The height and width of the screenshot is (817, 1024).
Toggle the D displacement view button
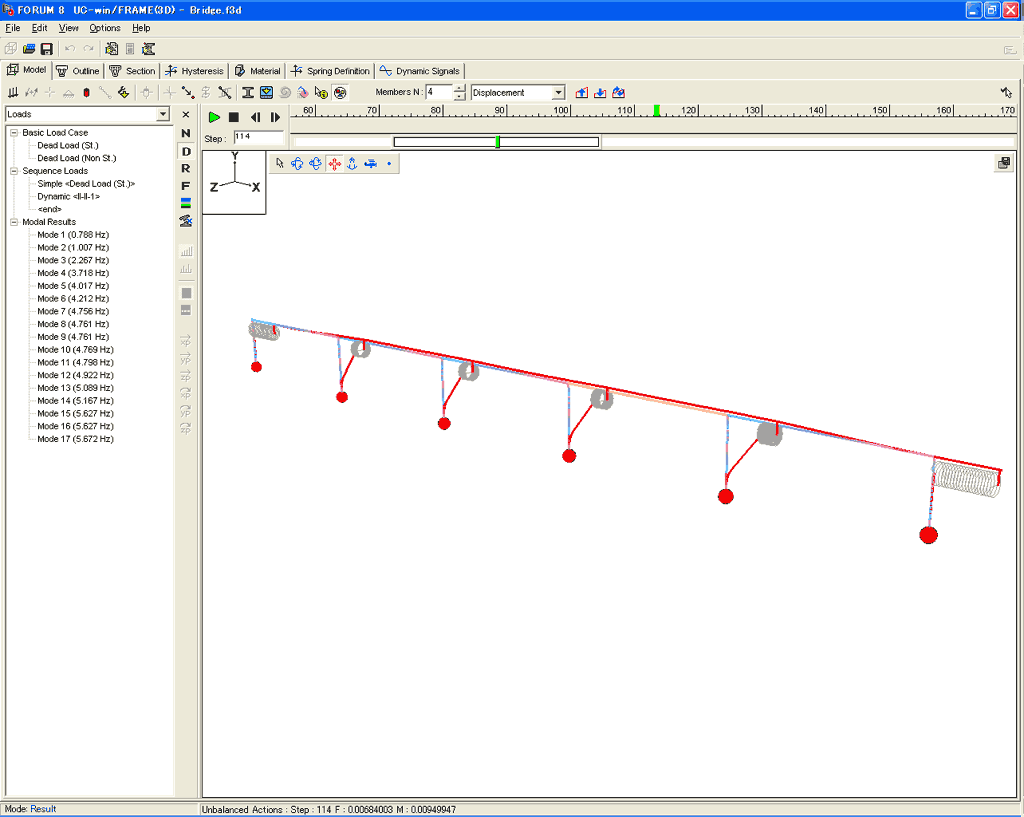(186, 152)
